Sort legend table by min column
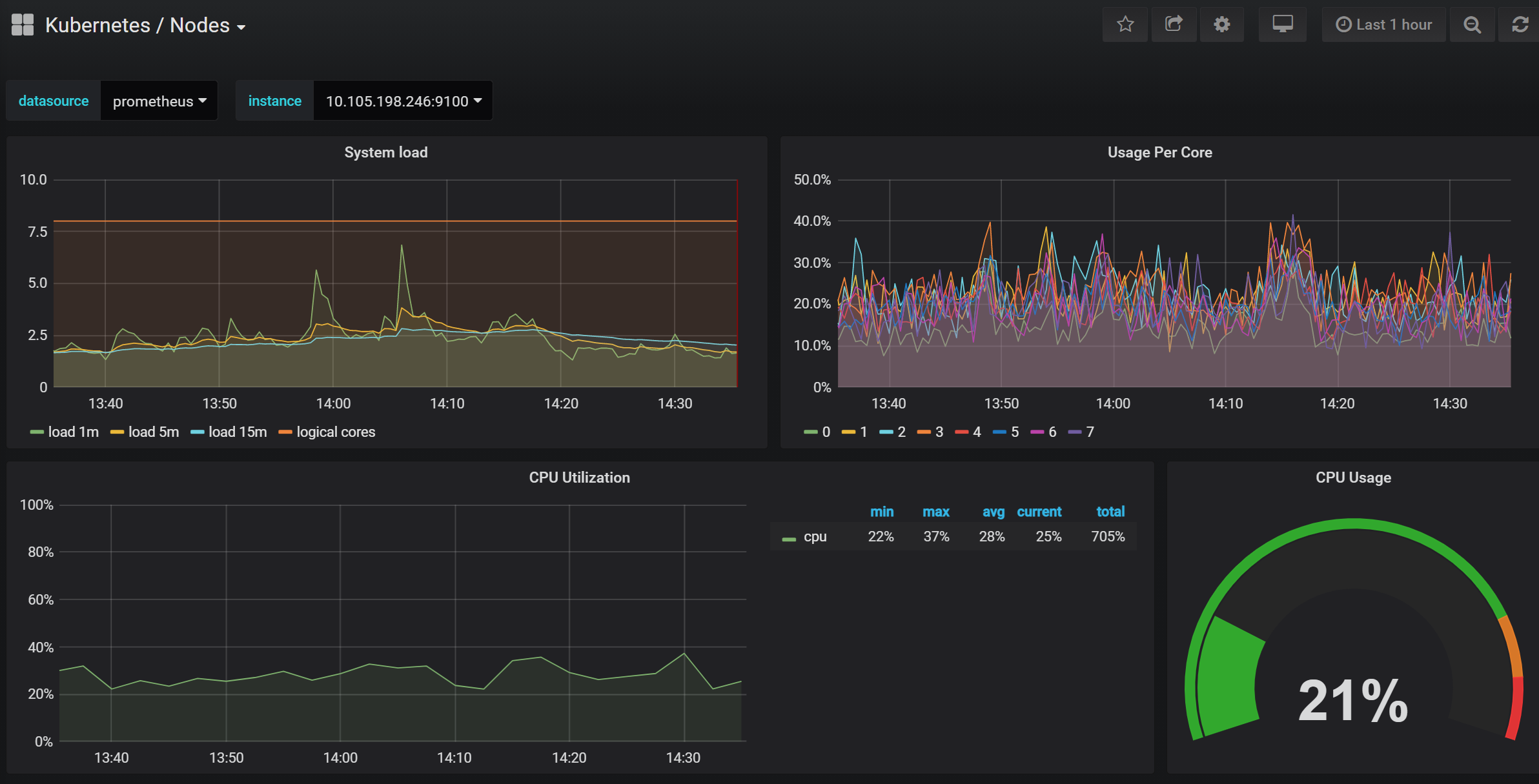The image size is (1539, 784). click(x=882, y=512)
